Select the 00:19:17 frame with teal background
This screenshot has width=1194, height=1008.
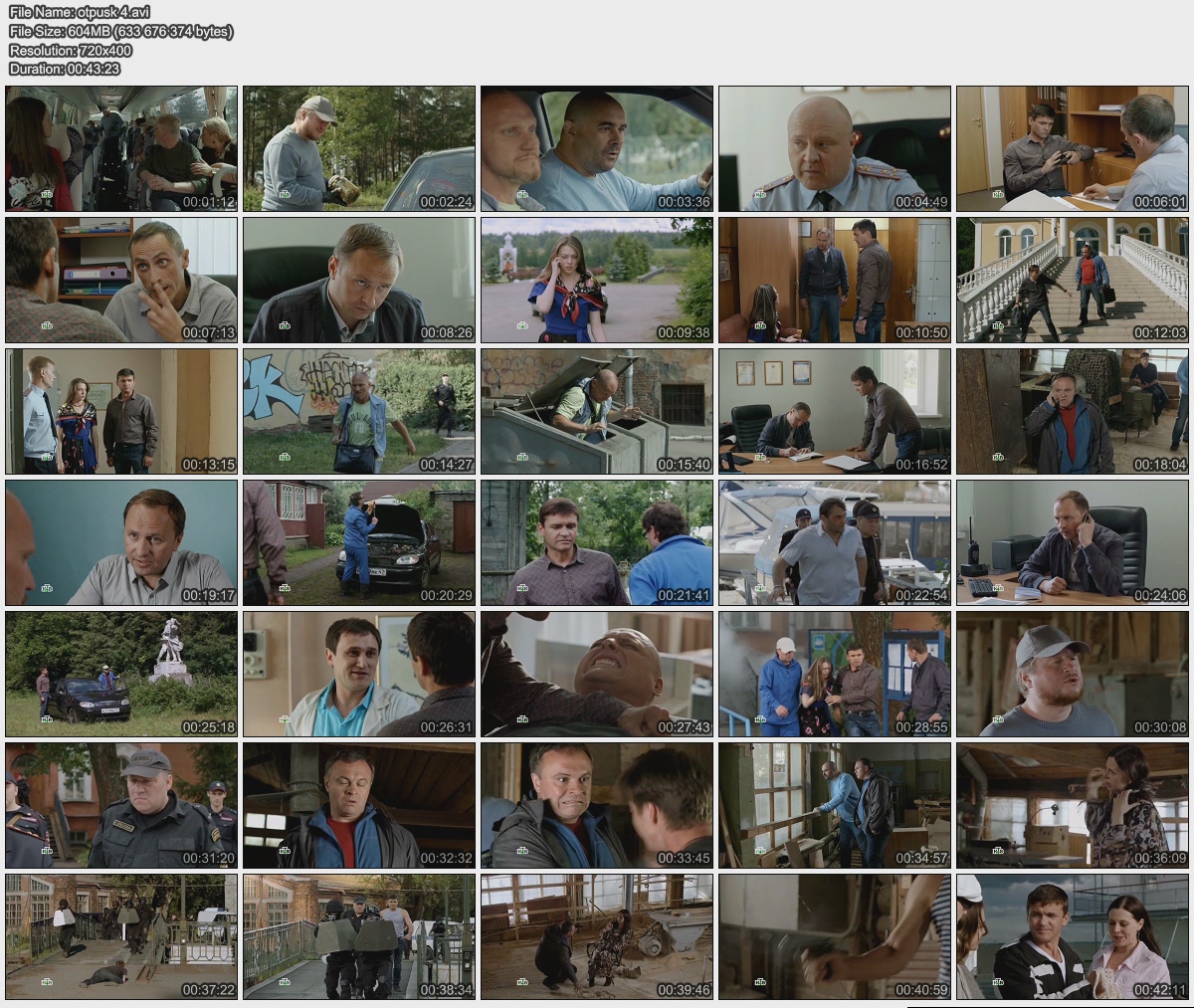(x=121, y=542)
